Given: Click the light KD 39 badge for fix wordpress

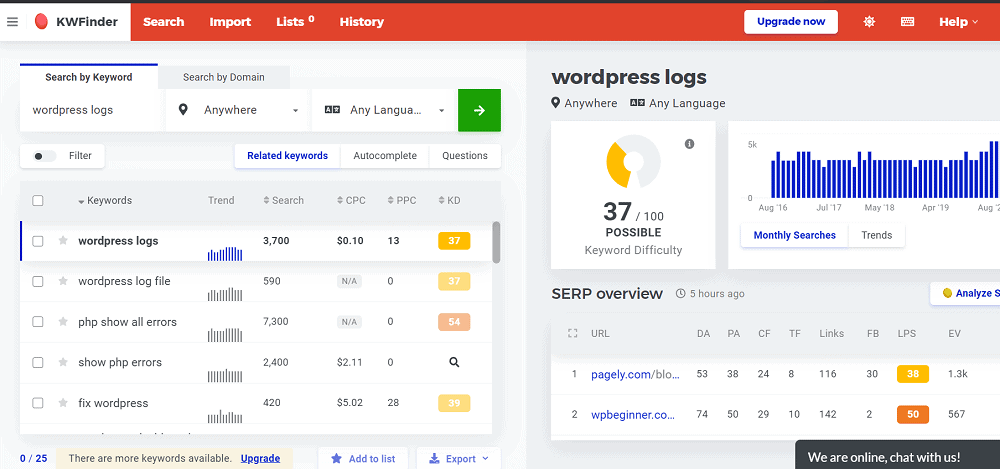Looking at the screenshot, I should click(454, 403).
